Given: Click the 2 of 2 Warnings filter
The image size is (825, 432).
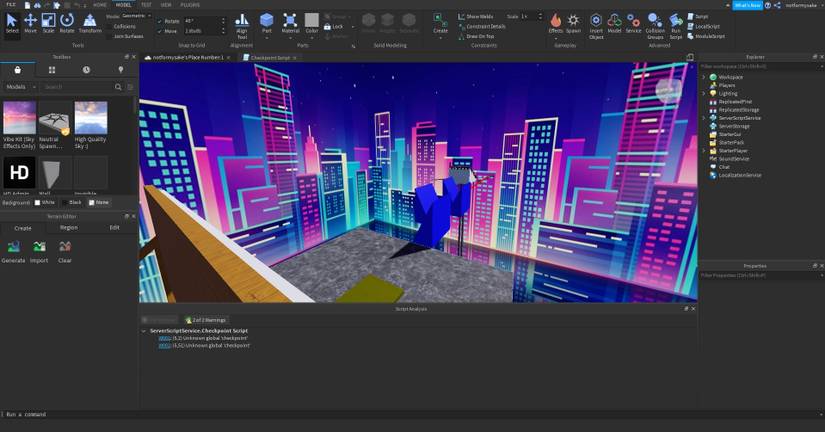Looking at the screenshot, I should pyautogui.click(x=206, y=320).
